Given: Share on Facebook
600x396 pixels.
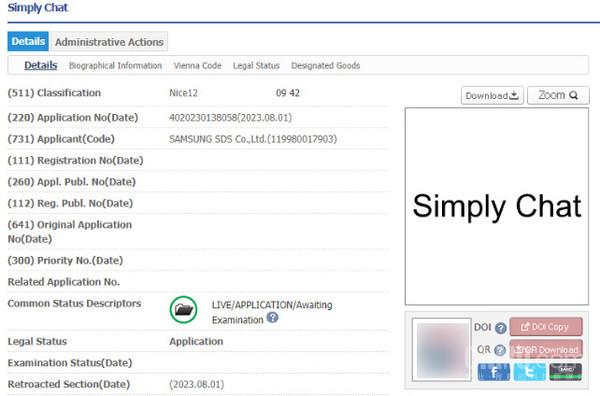Looking at the screenshot, I should click(x=494, y=372).
